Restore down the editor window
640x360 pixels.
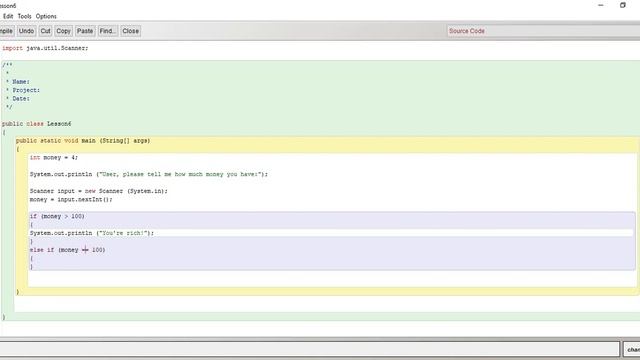pyautogui.click(x=623, y=5)
